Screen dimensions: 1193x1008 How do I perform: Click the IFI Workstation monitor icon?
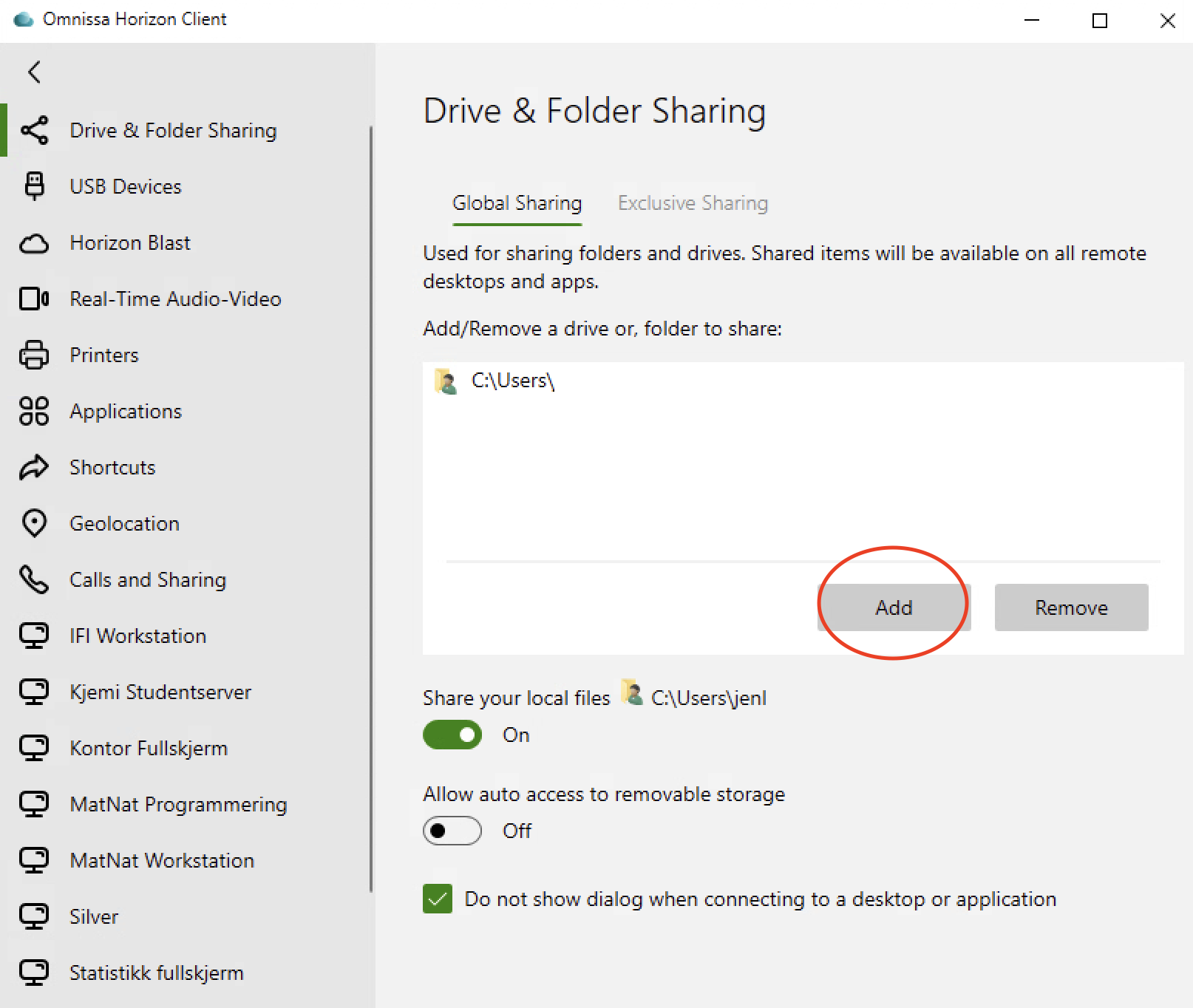(x=34, y=636)
